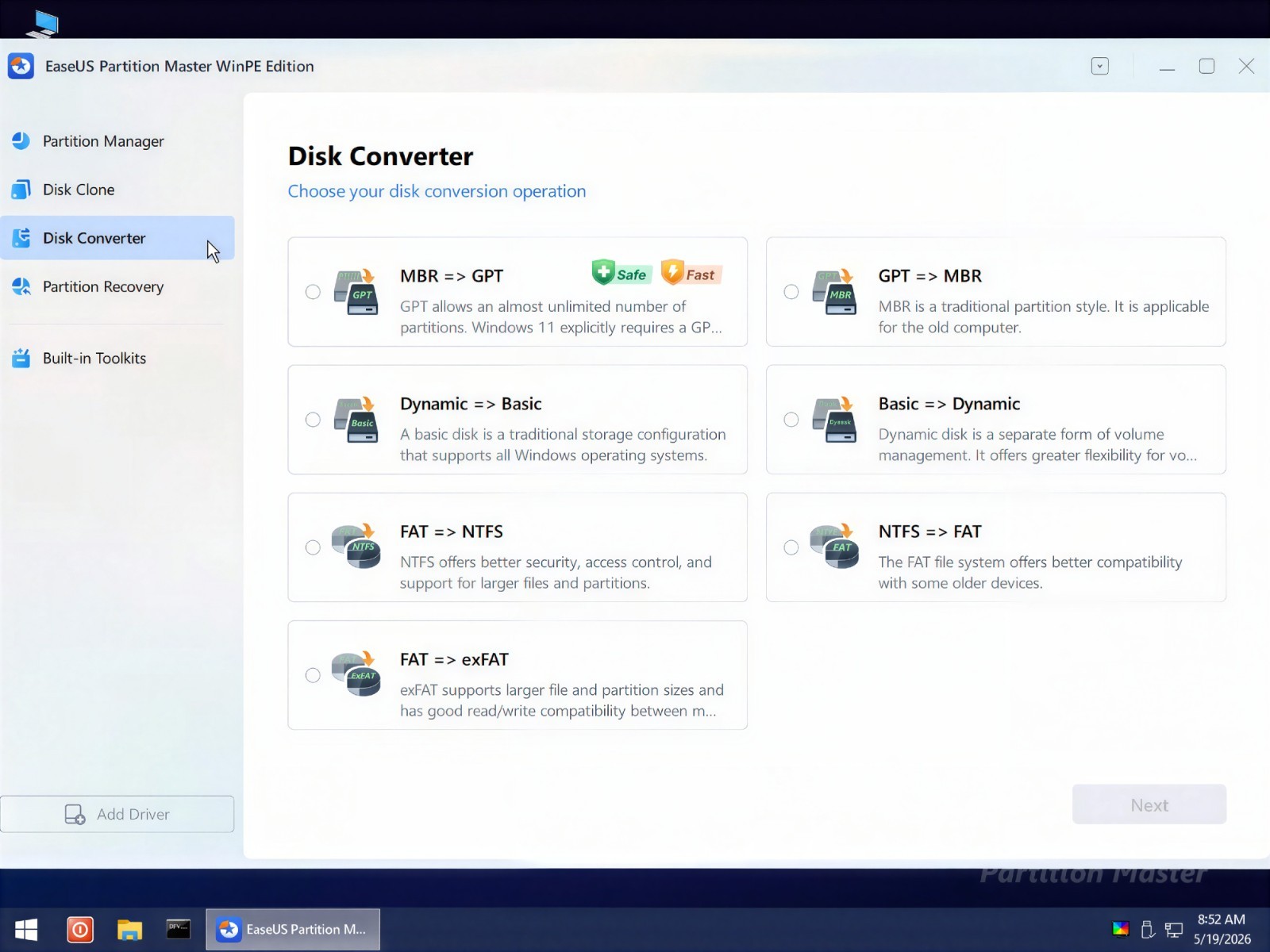1270x952 pixels.
Task: Select the GPT => MBR radio button
Action: pos(791,292)
